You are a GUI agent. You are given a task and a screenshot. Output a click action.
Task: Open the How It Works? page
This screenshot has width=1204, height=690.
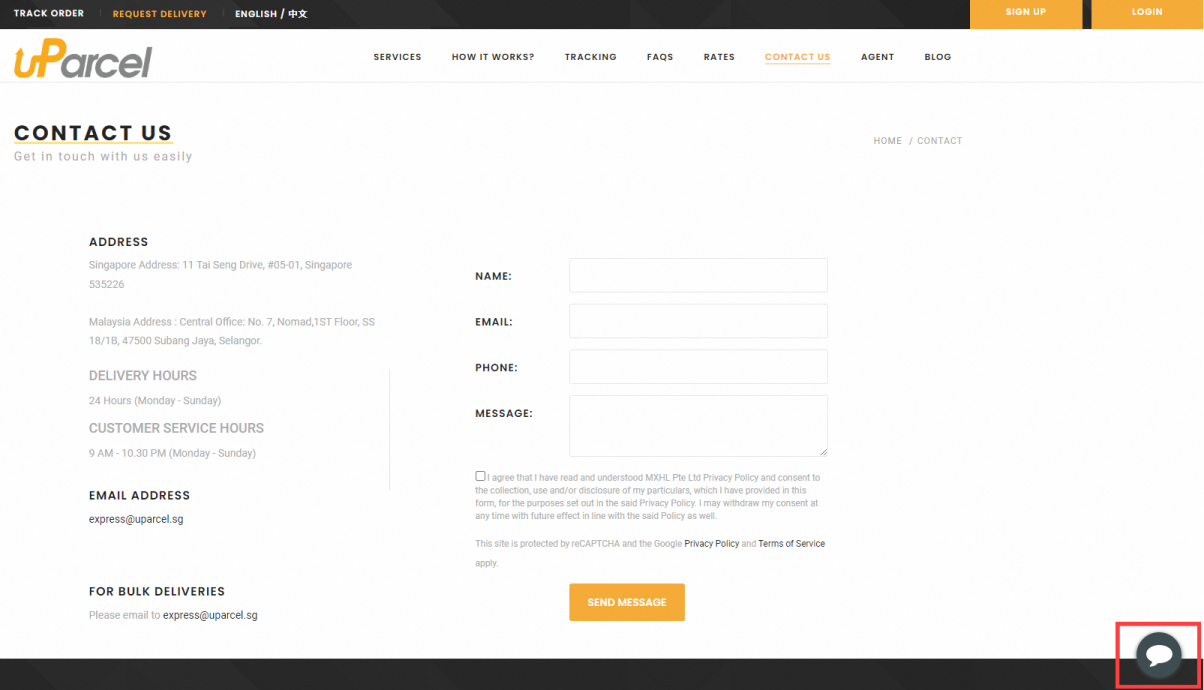pyautogui.click(x=493, y=57)
